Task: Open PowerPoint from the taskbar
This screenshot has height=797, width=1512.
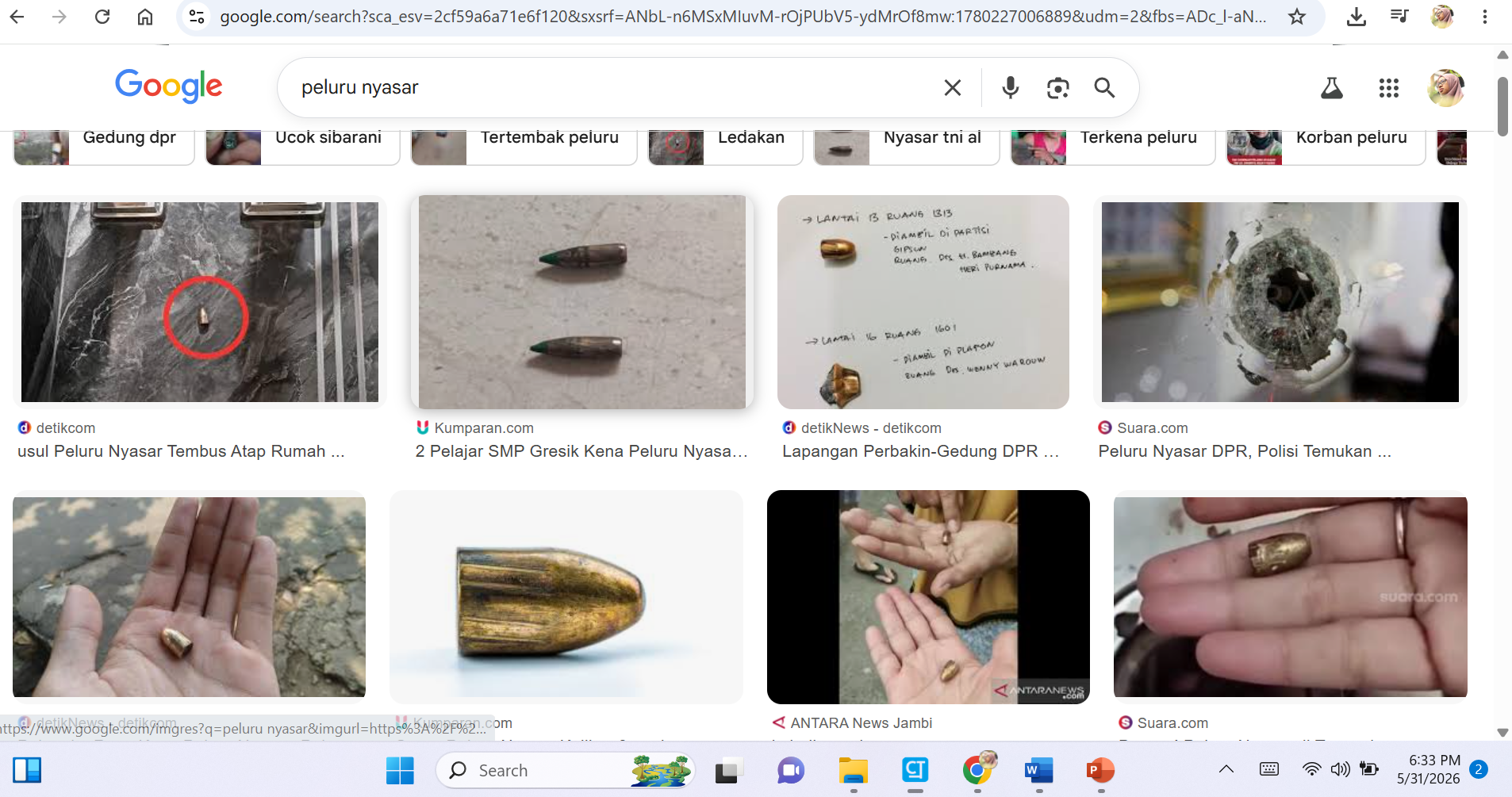Action: [x=1100, y=770]
